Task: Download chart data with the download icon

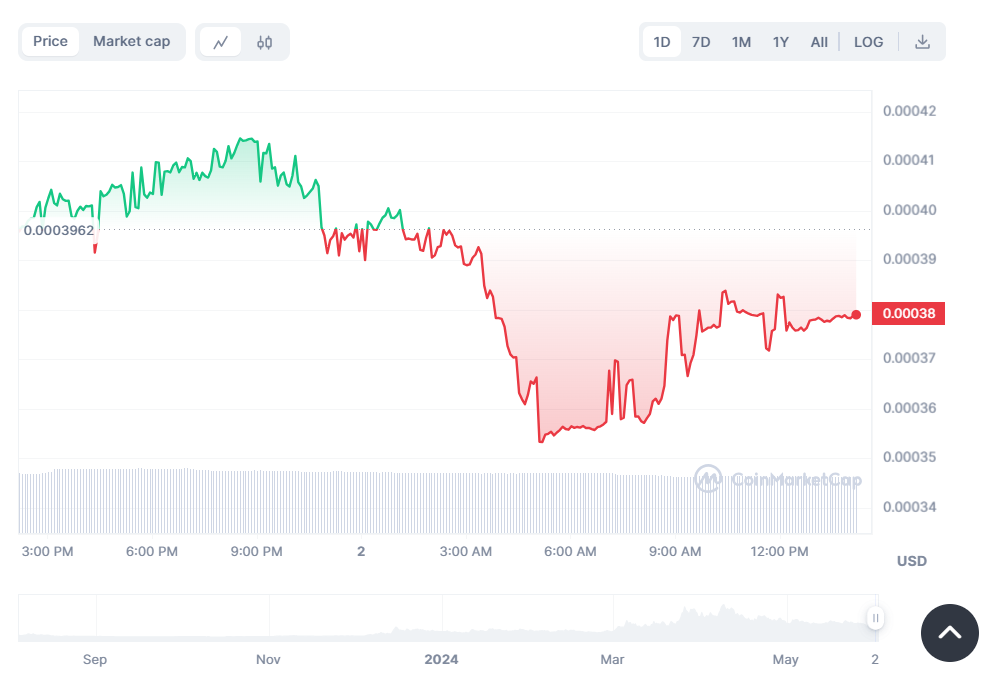Action: (x=922, y=42)
